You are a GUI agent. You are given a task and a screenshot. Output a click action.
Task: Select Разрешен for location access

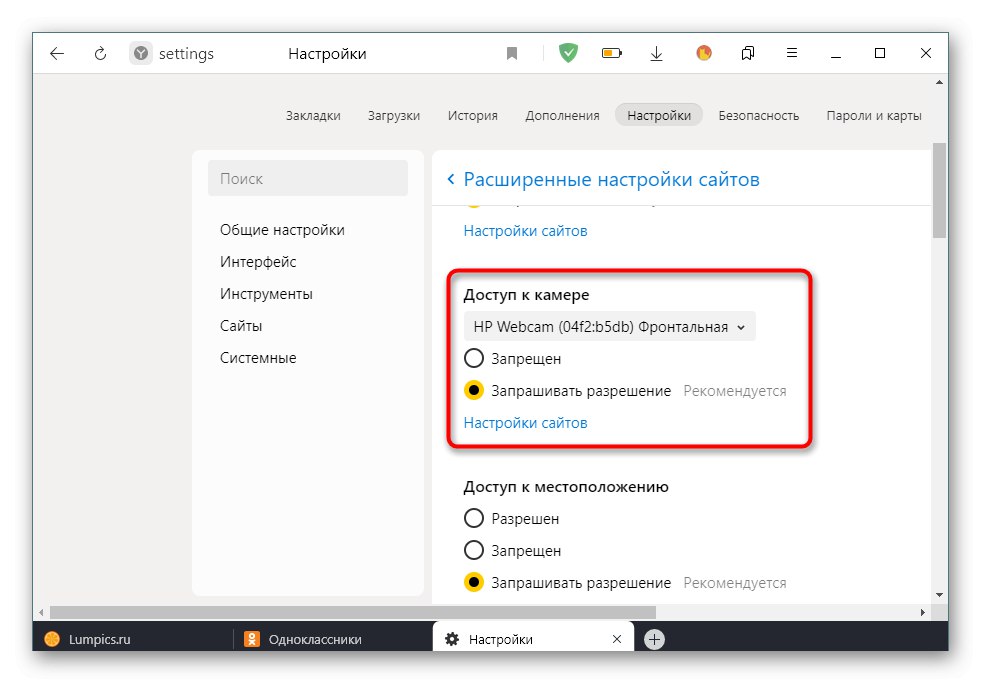(x=474, y=518)
